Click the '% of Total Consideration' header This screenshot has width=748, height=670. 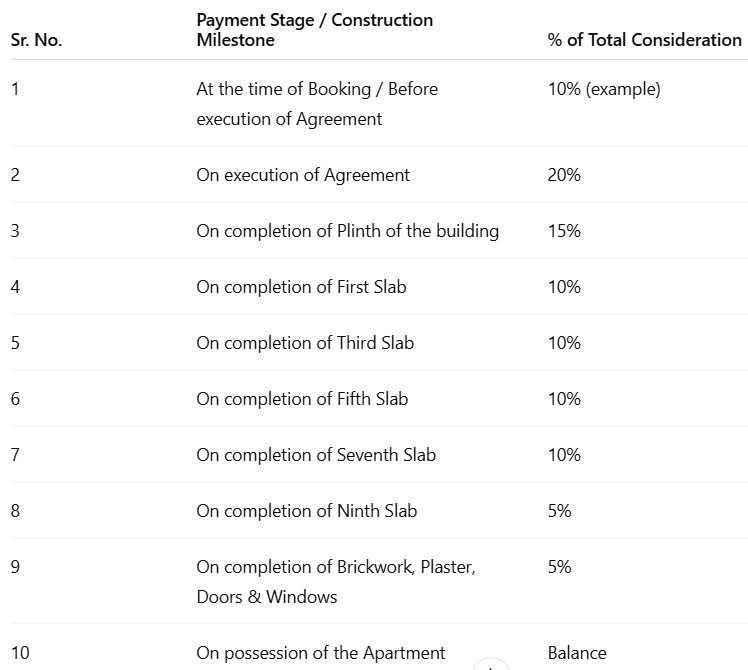[x=644, y=41]
